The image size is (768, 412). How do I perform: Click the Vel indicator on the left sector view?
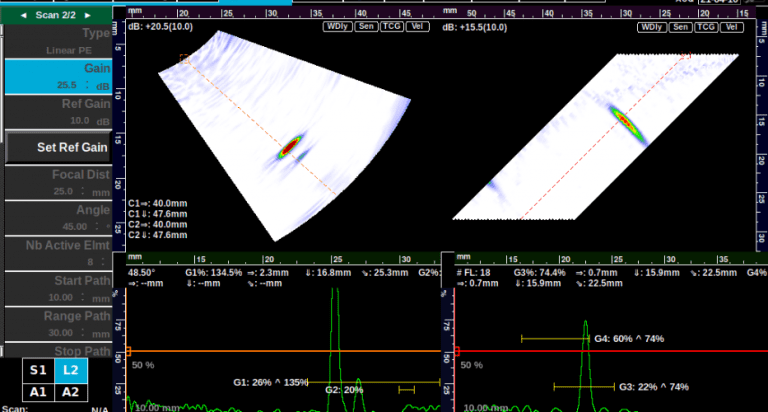coord(418,27)
